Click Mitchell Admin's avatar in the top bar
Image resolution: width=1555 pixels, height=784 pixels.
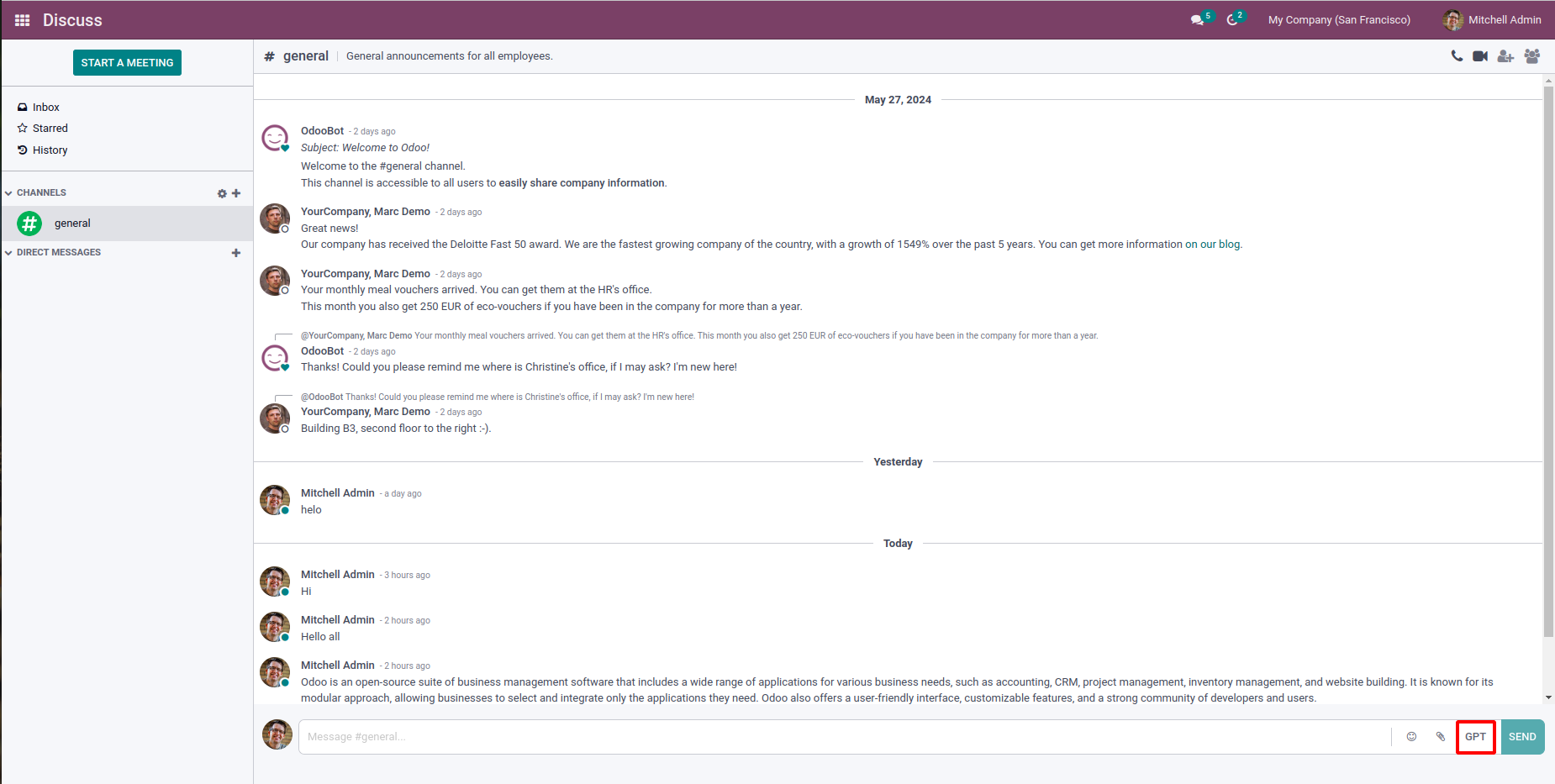pyautogui.click(x=1453, y=20)
